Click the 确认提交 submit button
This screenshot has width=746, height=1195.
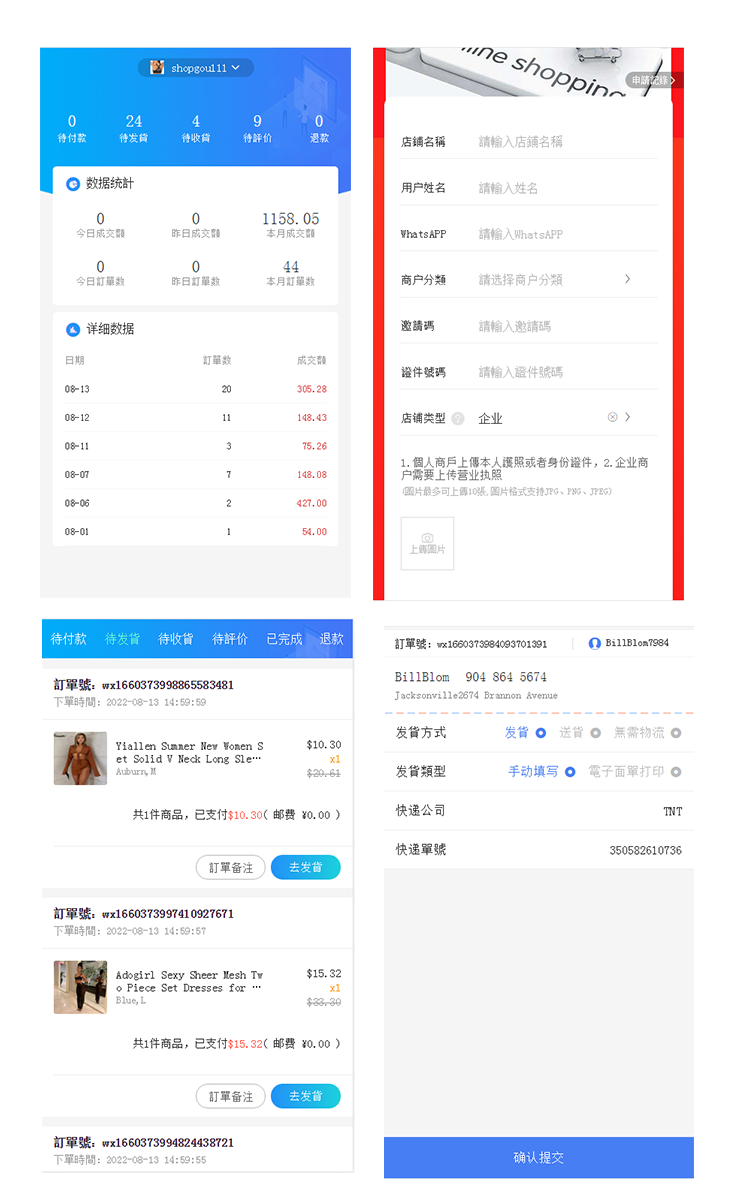[538, 1157]
